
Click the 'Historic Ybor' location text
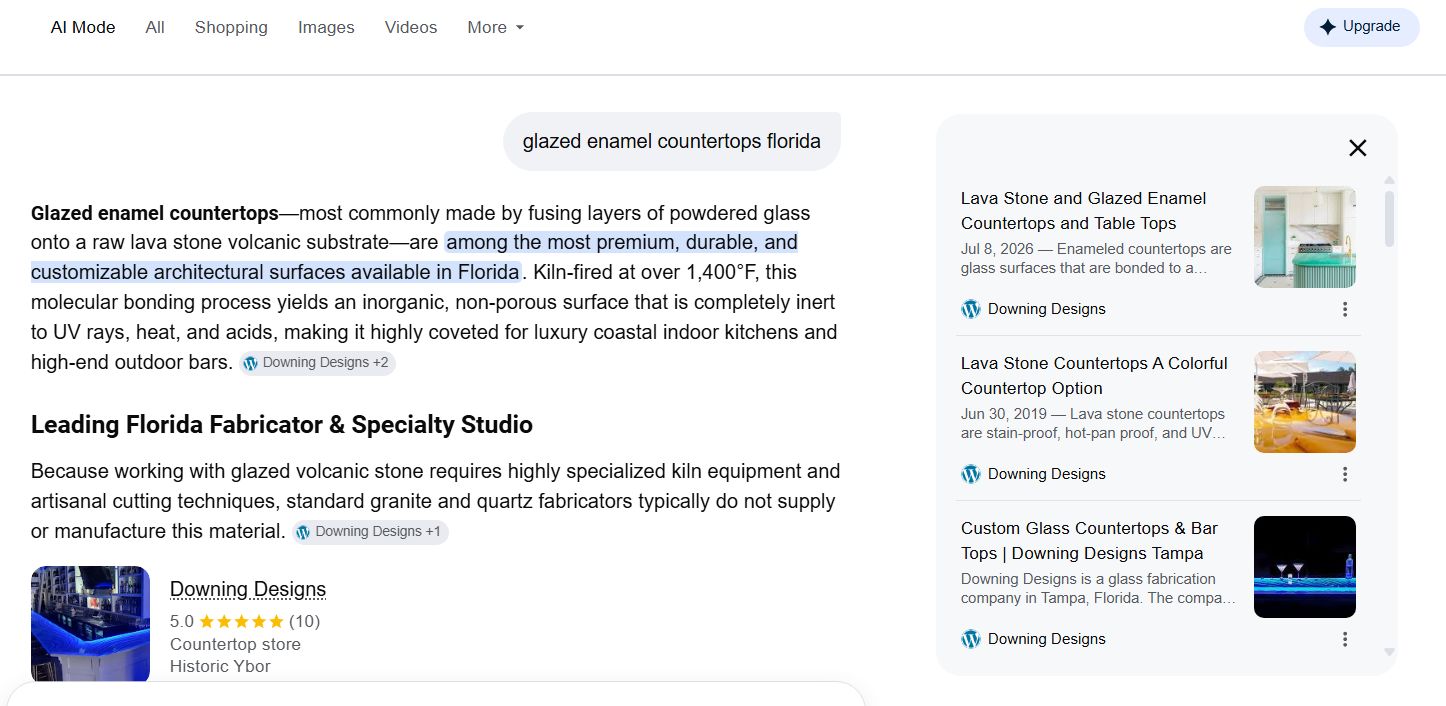220,666
